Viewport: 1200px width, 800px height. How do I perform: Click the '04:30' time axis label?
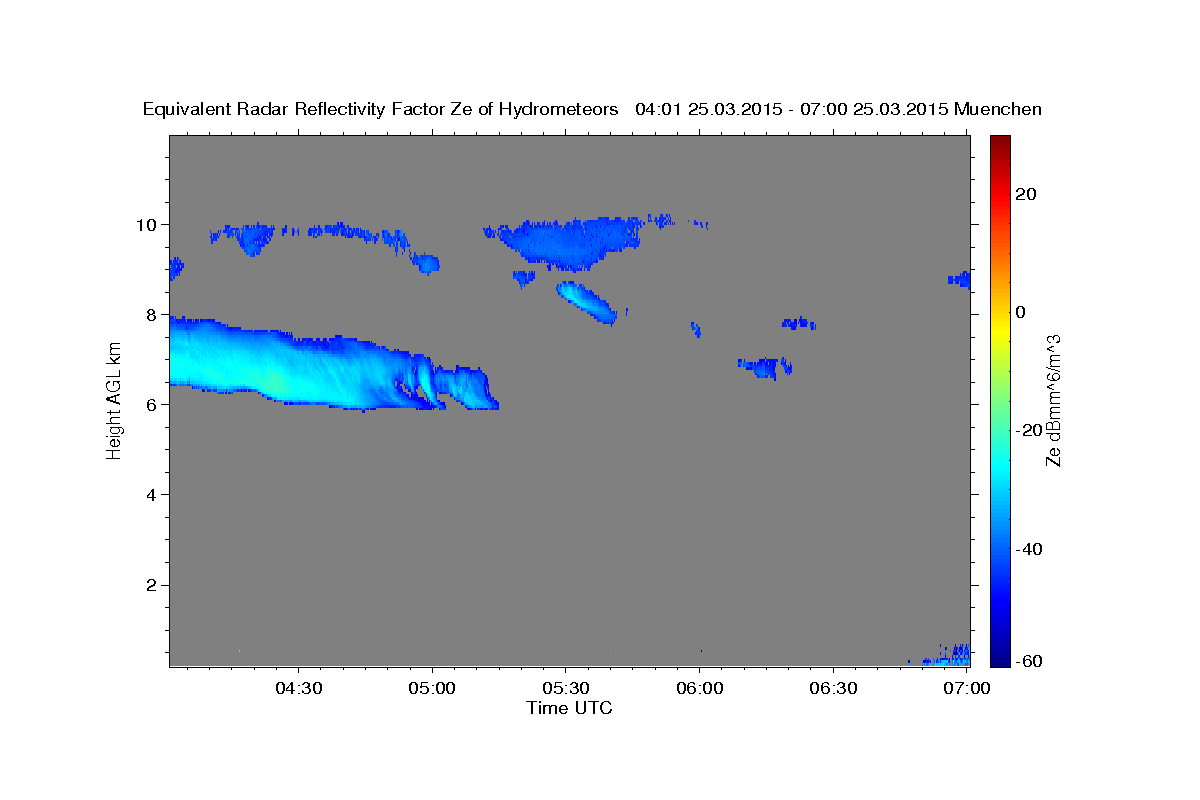(299, 688)
